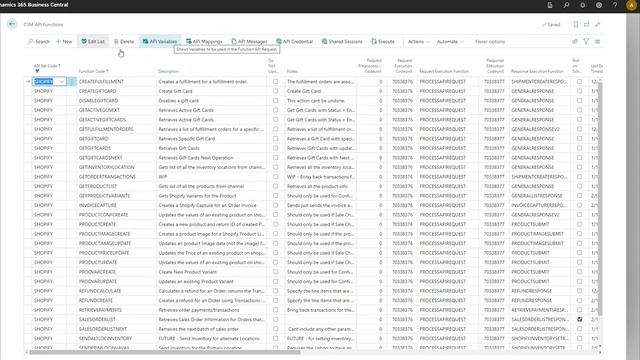Uncheck Run on Schedule for SALESORDERLIST
640x360 pixels.
point(580,319)
